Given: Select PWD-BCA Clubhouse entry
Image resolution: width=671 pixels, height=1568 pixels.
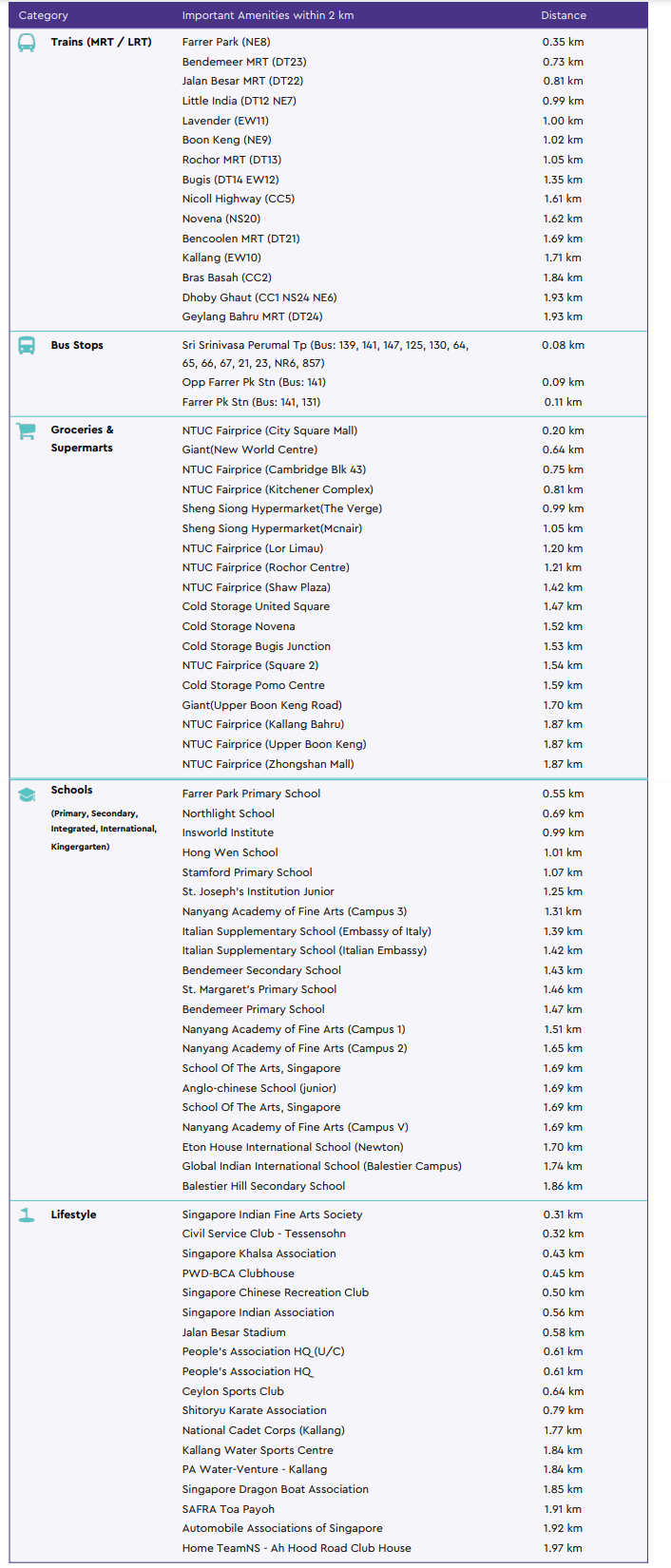Looking at the screenshot, I should [x=239, y=1273].
